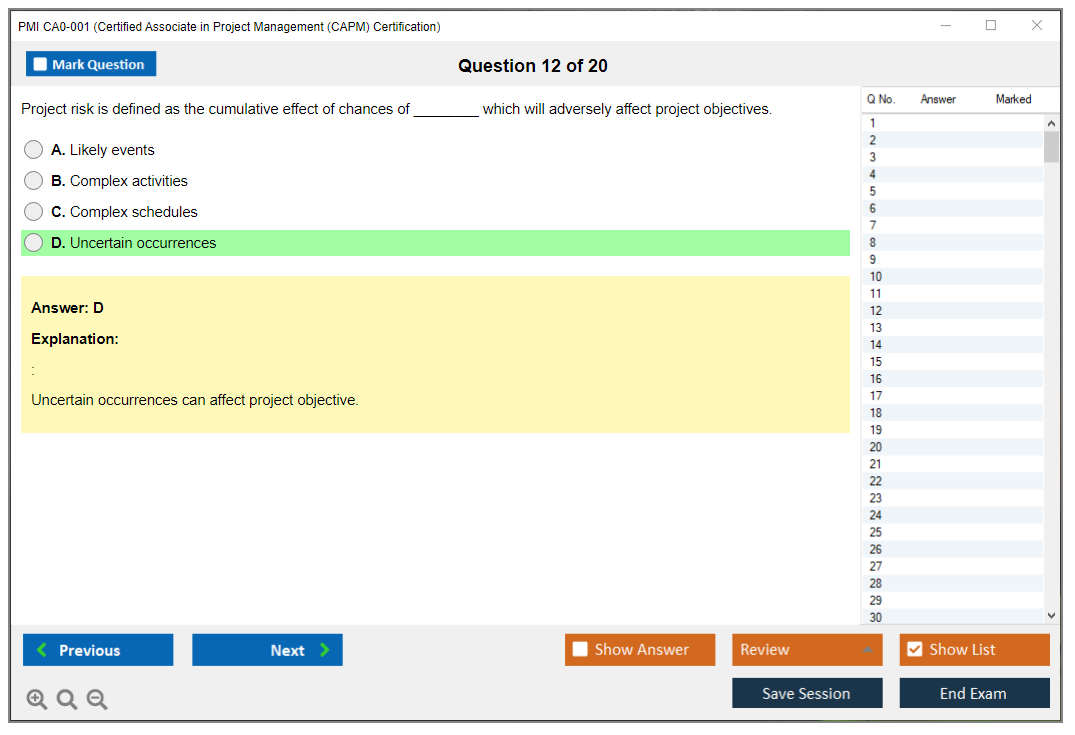Pick option C Complex schedules

pyautogui.click(x=34, y=212)
